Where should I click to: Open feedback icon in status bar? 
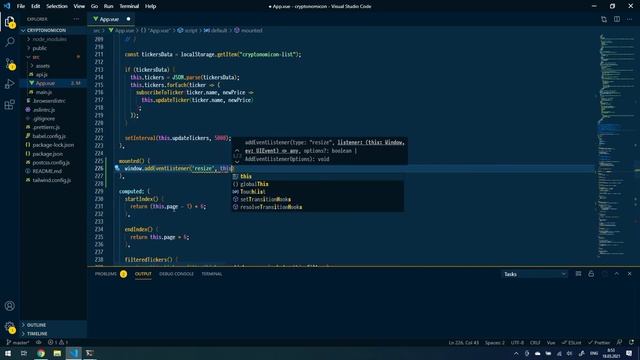(620, 342)
